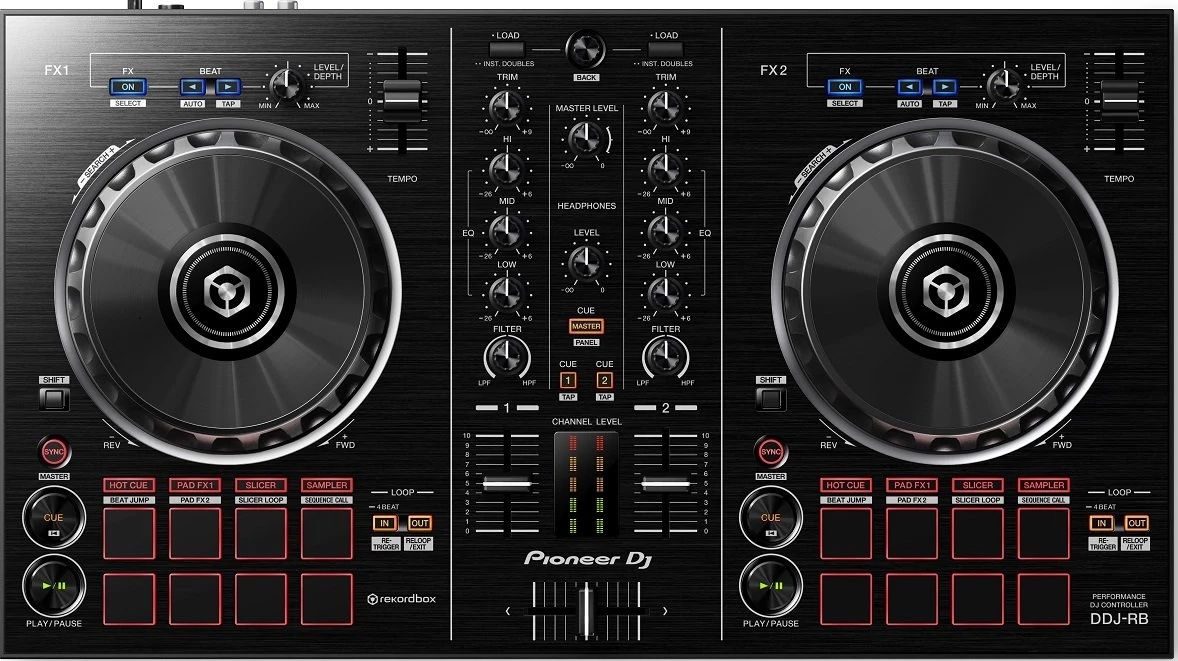Image resolution: width=1178 pixels, height=661 pixels.
Task: Click the channel 2 FILTER knob
Action: (x=666, y=357)
